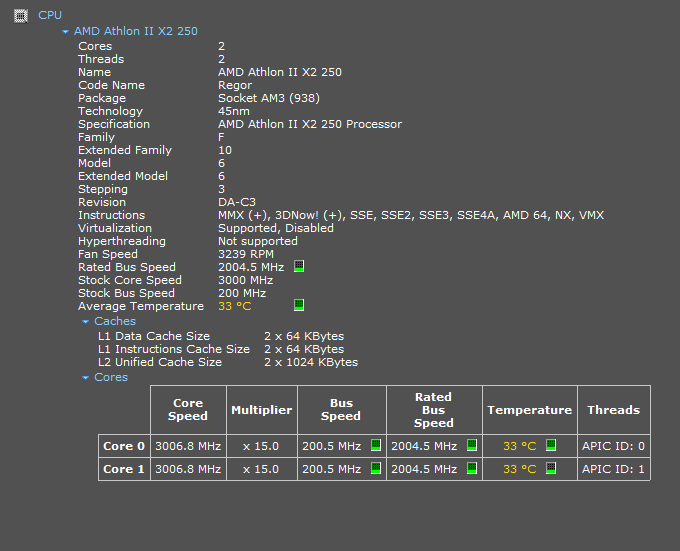Click Core 1 Temperature graph icon
This screenshot has height=551, width=680.
click(551, 468)
